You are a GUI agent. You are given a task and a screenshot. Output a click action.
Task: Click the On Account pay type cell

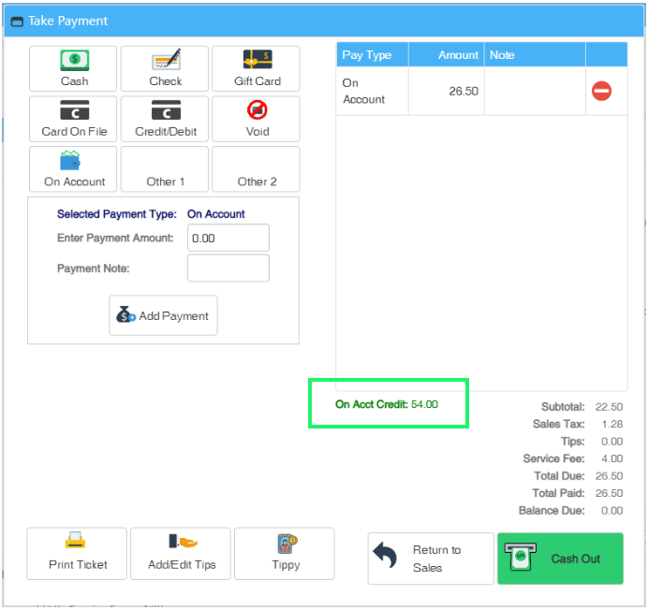(x=372, y=91)
